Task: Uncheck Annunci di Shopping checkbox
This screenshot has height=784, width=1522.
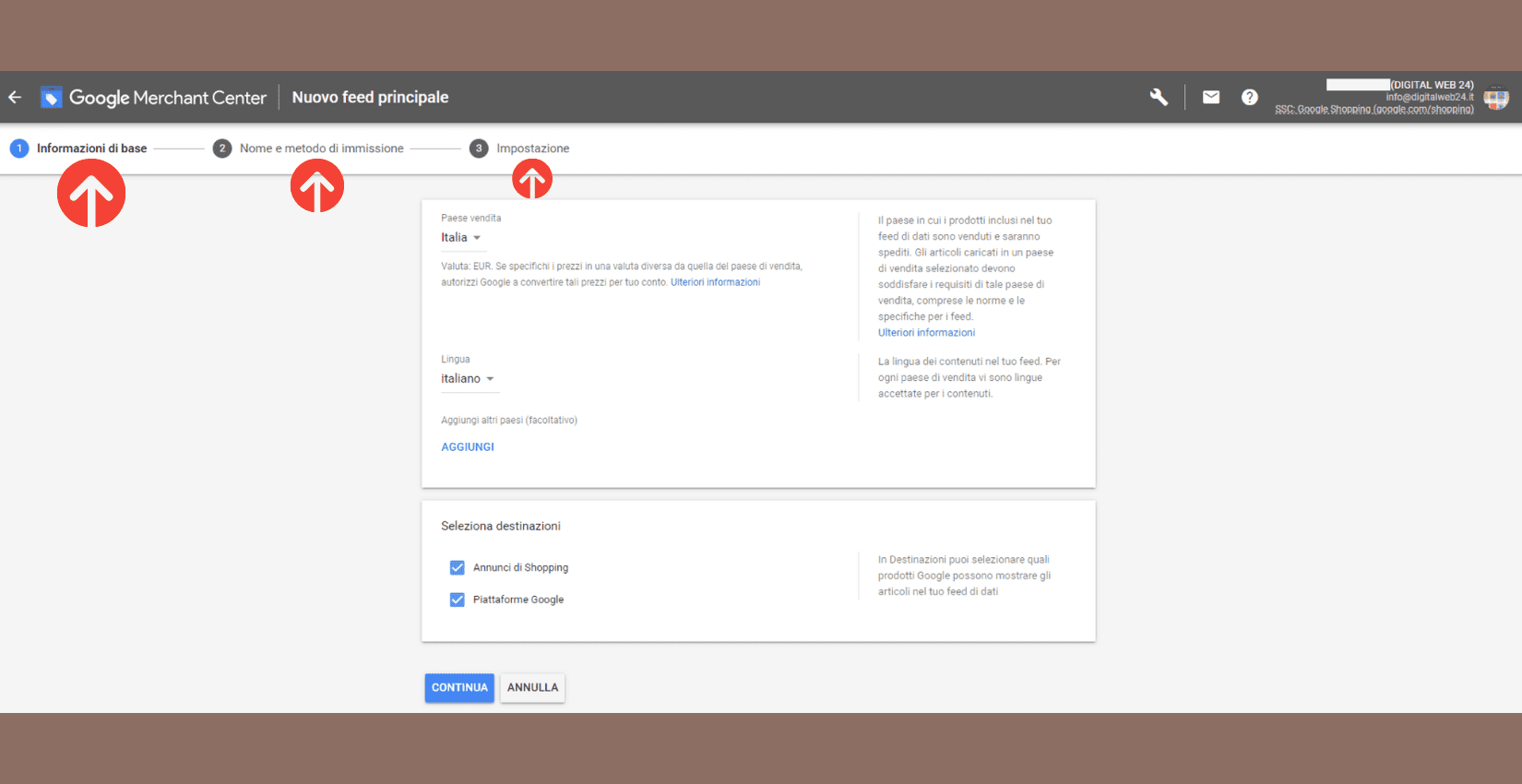Action: (457, 567)
